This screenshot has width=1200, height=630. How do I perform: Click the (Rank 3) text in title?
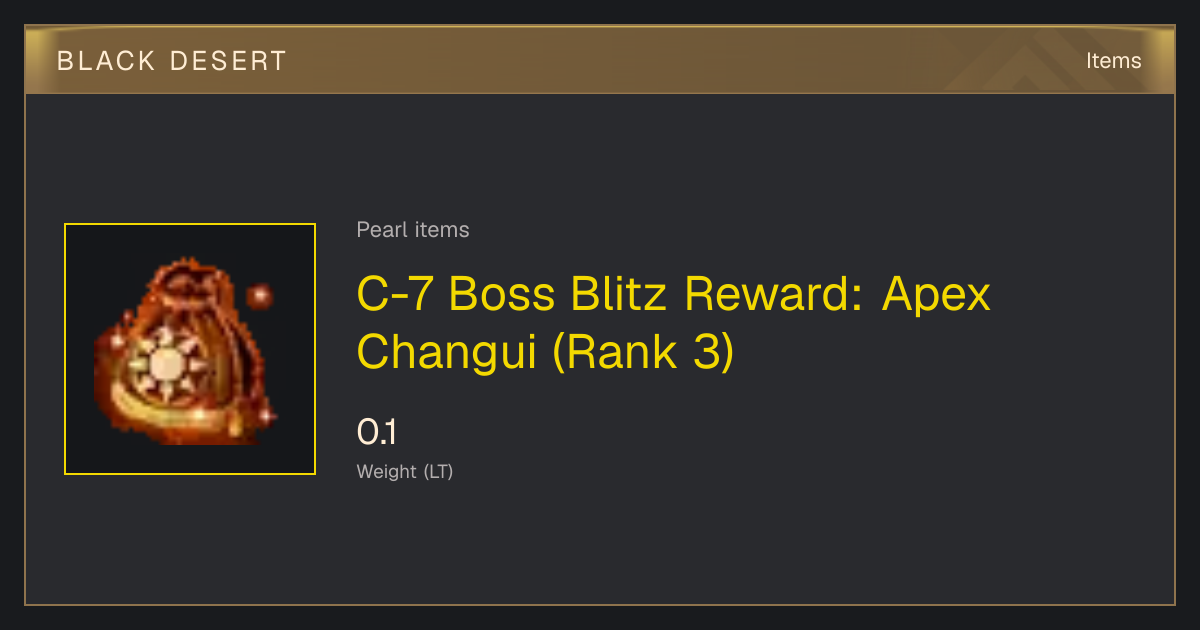coord(643,351)
